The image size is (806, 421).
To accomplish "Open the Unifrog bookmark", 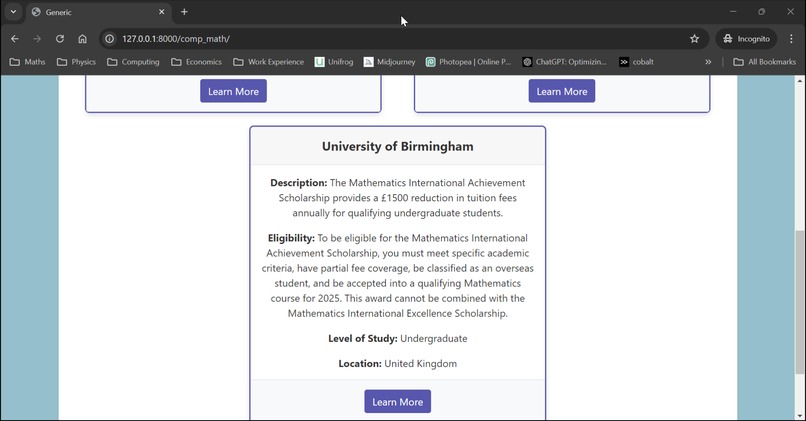I will [x=334, y=62].
